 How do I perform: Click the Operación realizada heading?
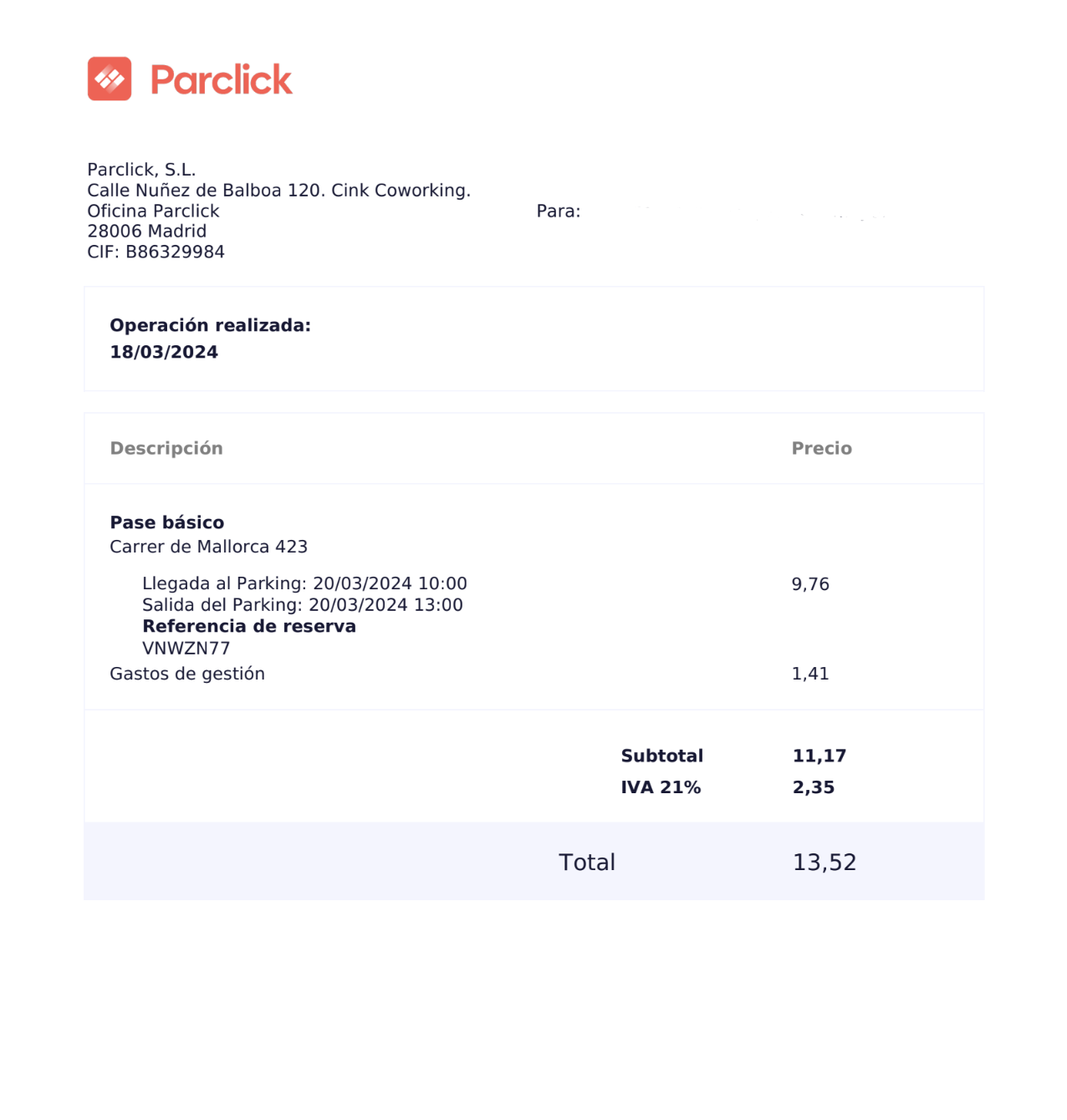pos(210,326)
